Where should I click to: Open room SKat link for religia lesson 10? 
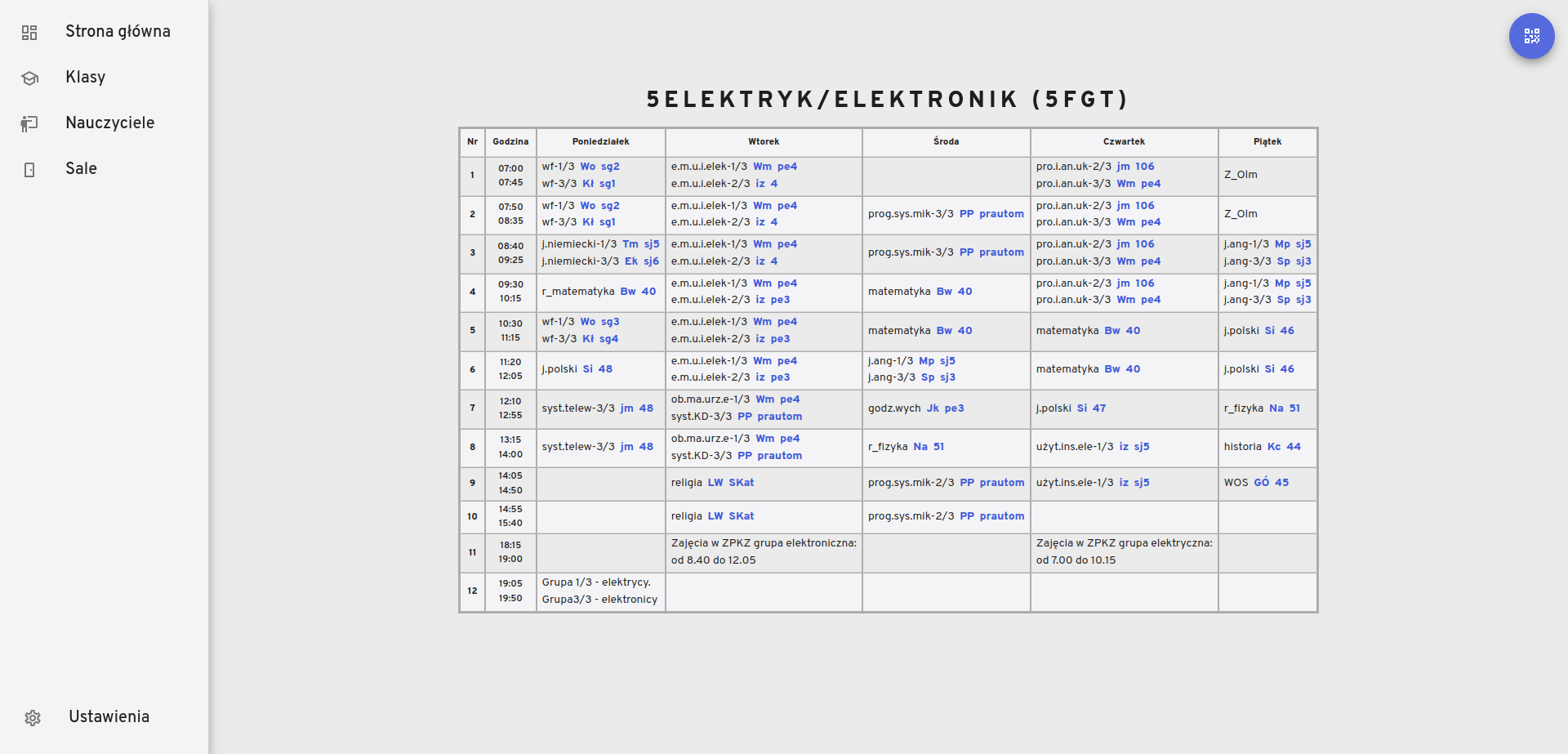tap(741, 516)
